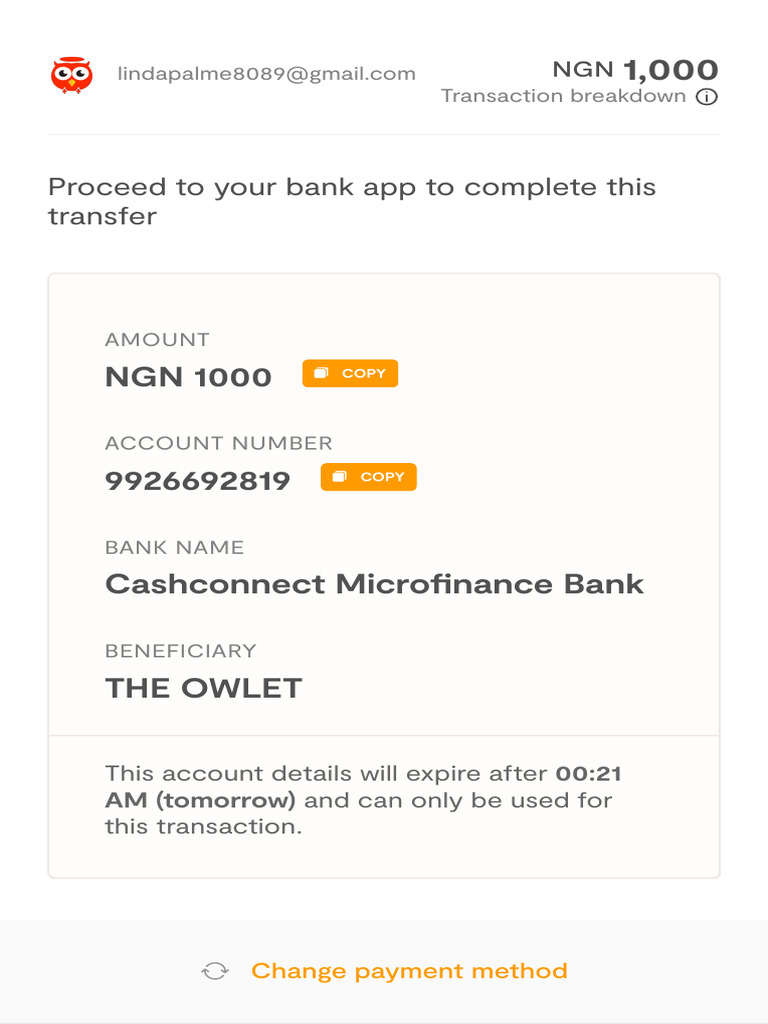The image size is (768, 1024).
Task: Click the refresh arrows icon at the bottom
Action: (215, 971)
